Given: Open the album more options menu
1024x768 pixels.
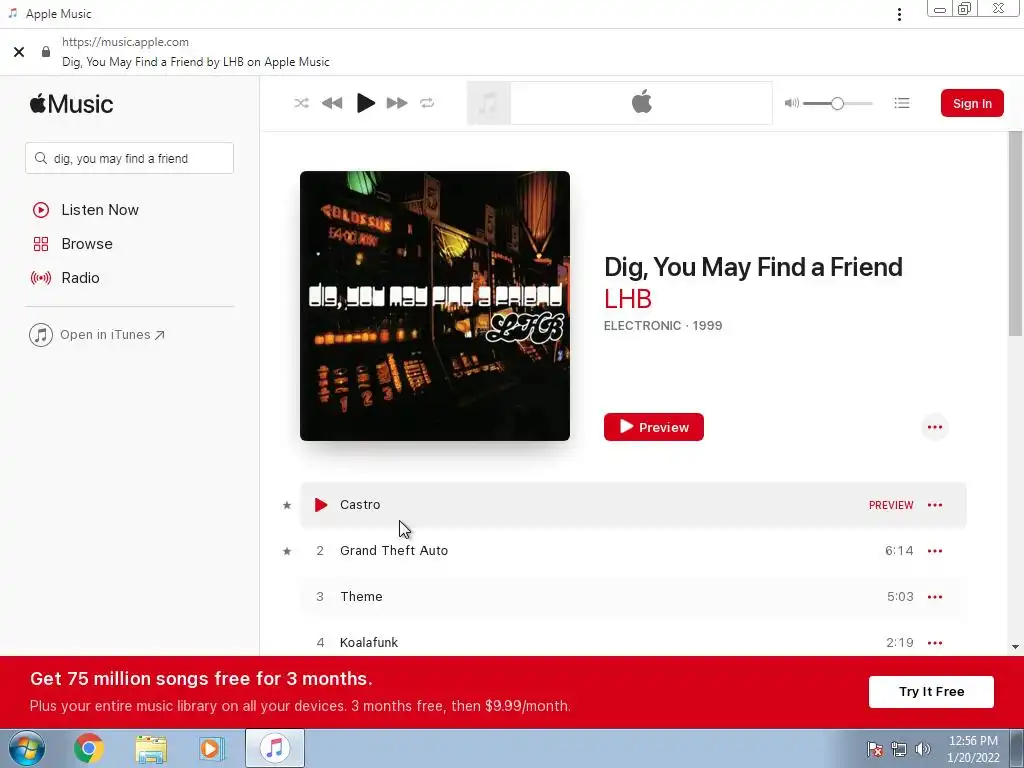Looking at the screenshot, I should 935,427.
